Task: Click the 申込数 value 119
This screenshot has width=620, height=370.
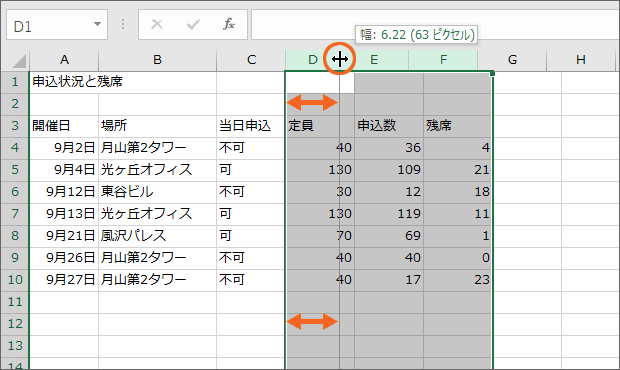Action: 389,214
